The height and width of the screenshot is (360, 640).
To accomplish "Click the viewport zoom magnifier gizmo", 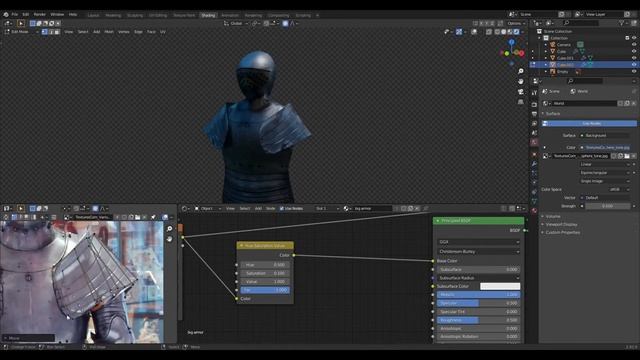I will point(521,71).
